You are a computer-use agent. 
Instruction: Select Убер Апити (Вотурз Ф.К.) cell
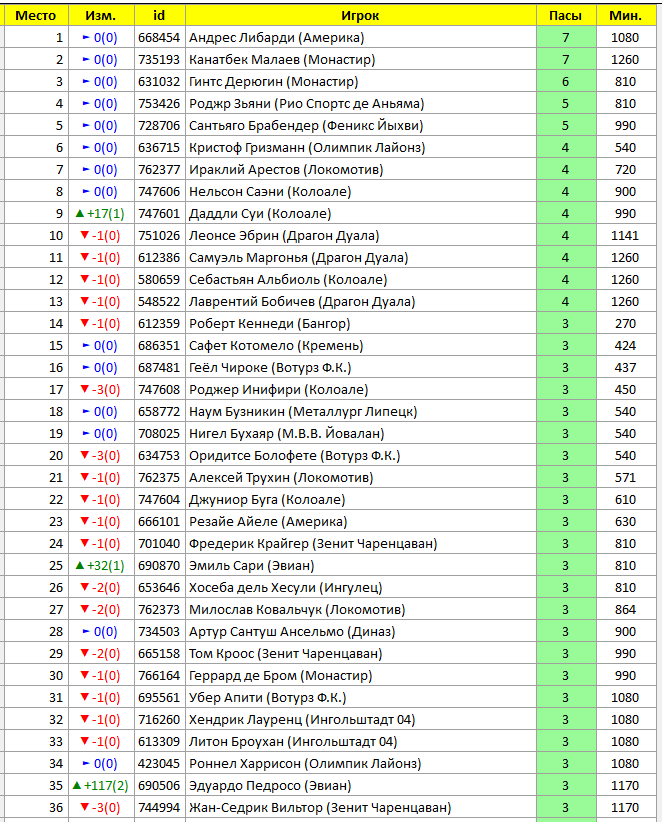[361, 698]
